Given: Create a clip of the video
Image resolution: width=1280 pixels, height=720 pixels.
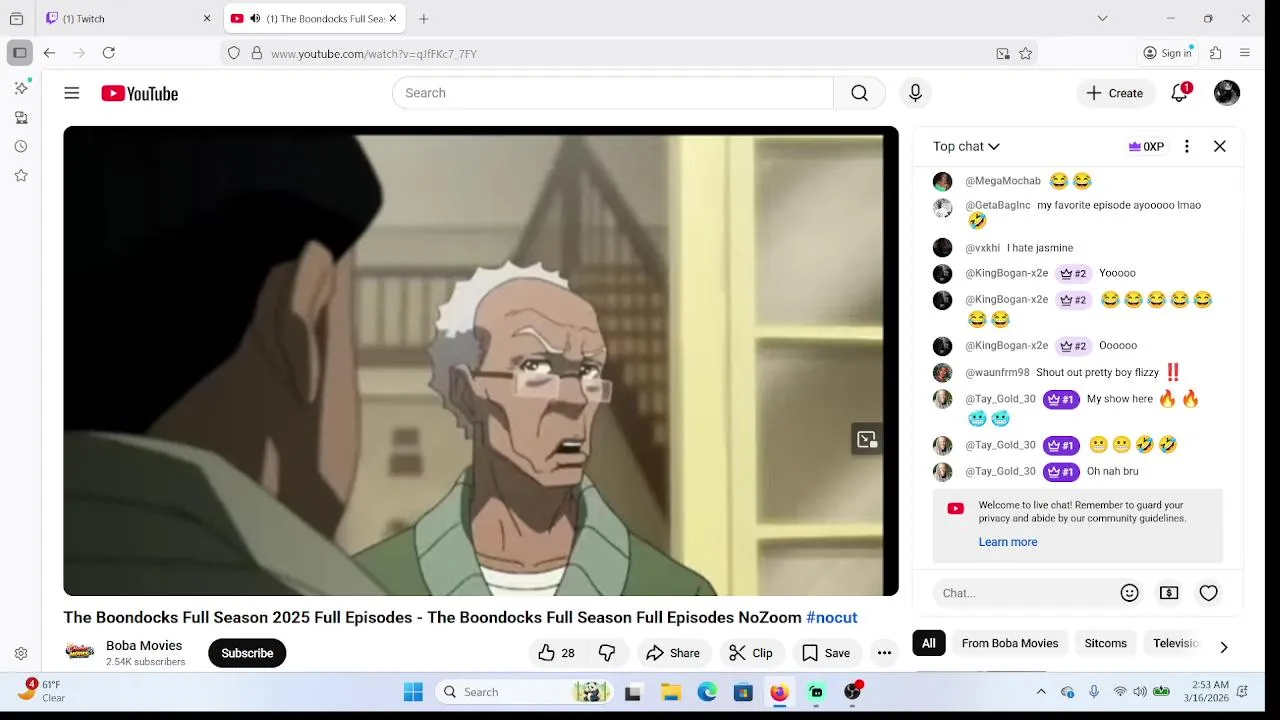Looking at the screenshot, I should pos(751,653).
